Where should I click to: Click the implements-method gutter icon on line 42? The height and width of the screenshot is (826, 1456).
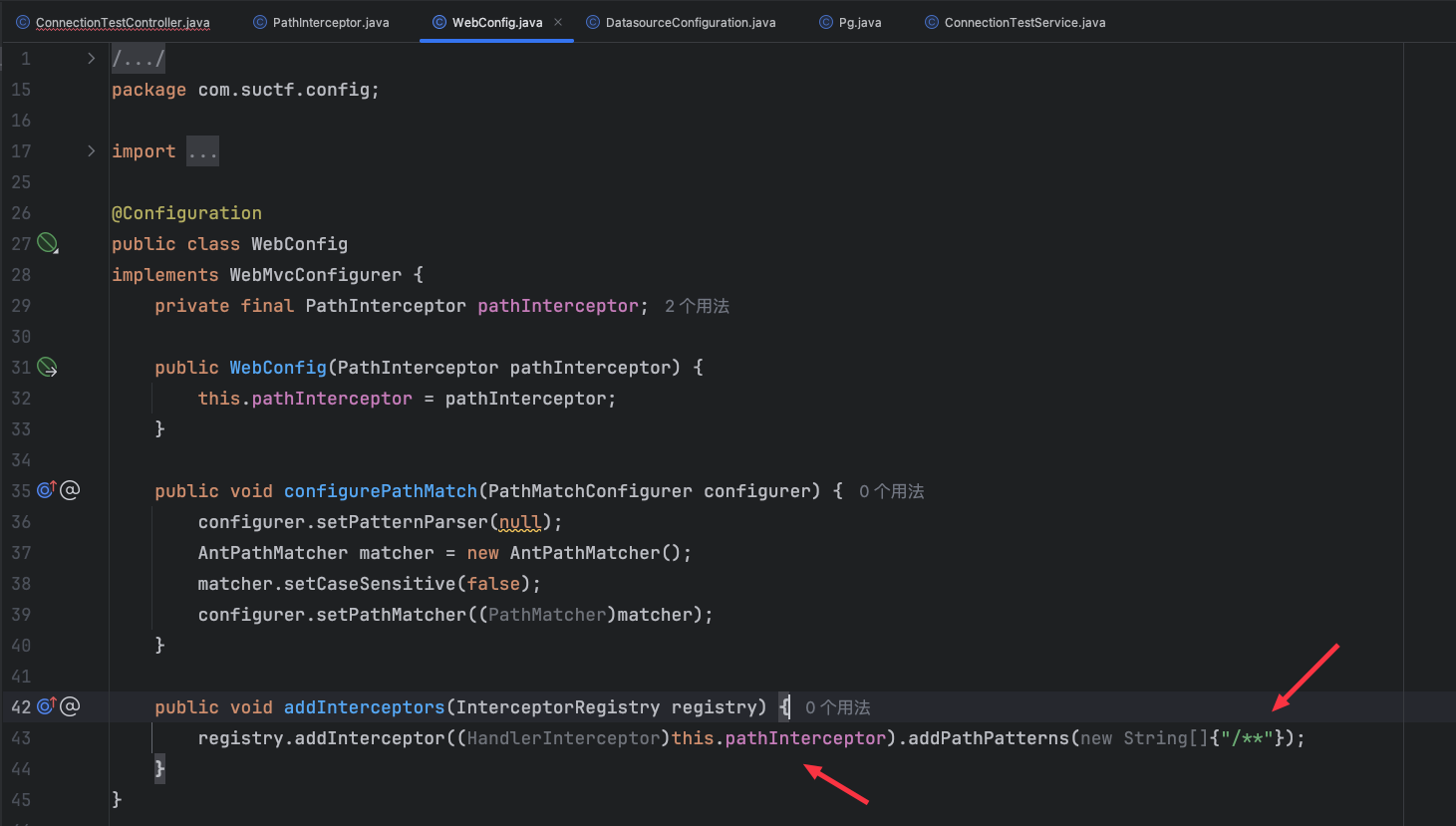click(x=47, y=705)
